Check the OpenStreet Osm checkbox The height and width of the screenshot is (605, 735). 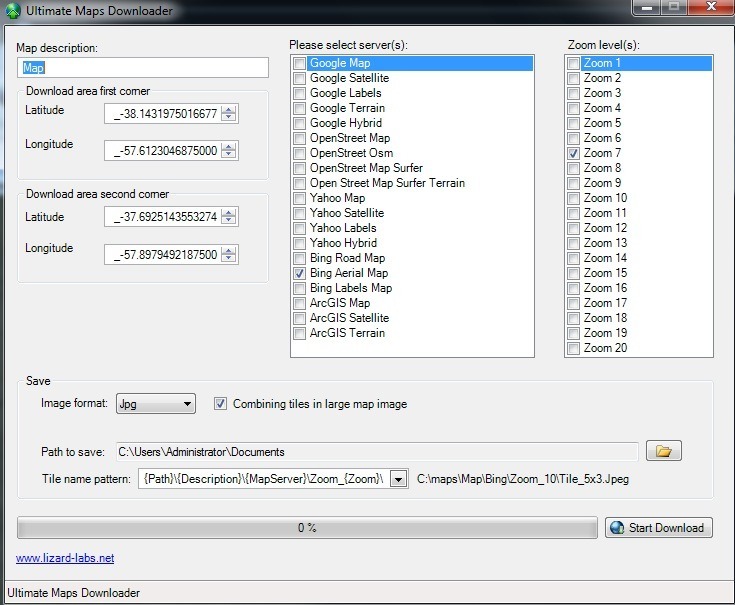[299, 153]
